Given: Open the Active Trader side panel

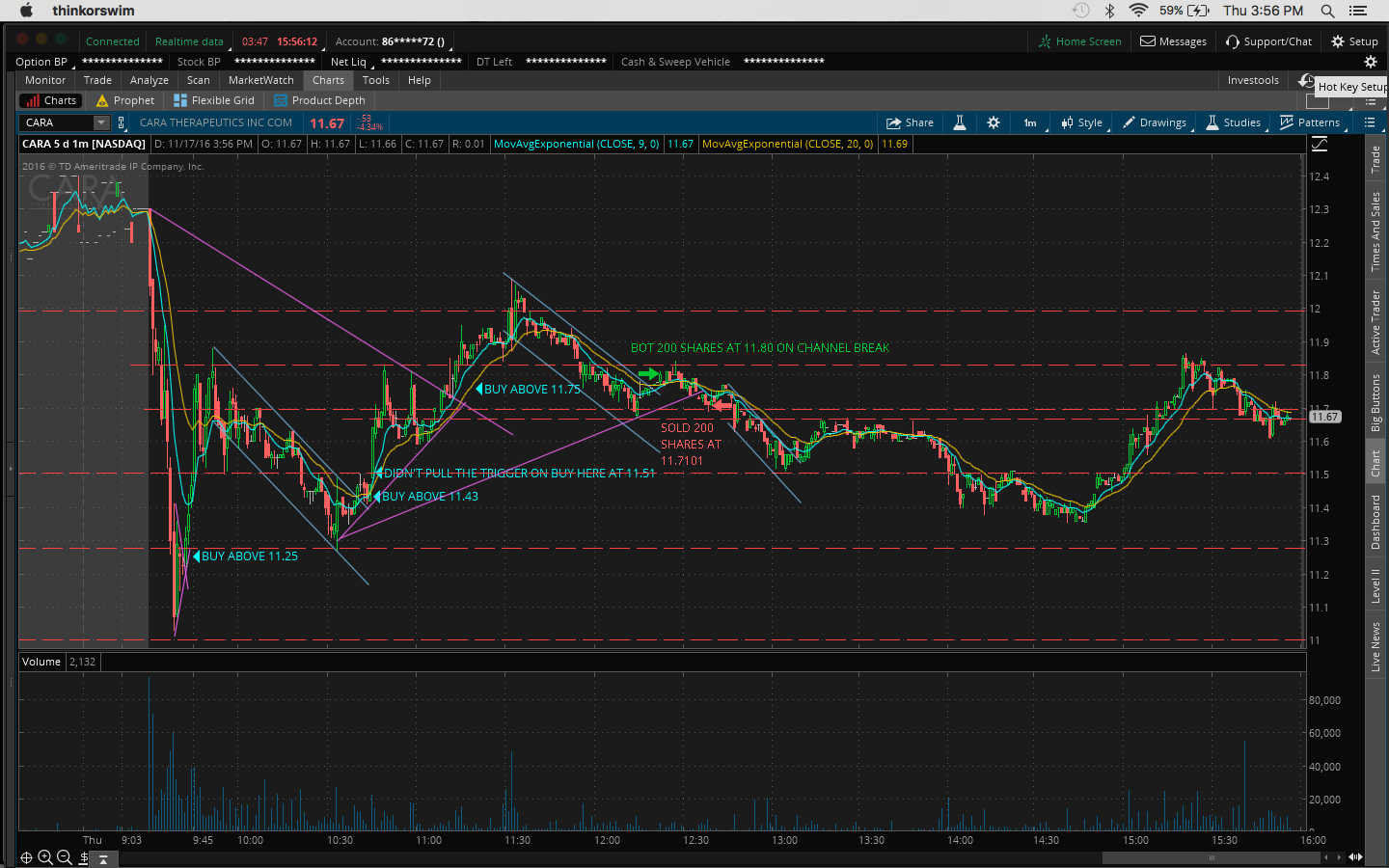Looking at the screenshot, I should pyautogui.click(x=1375, y=322).
